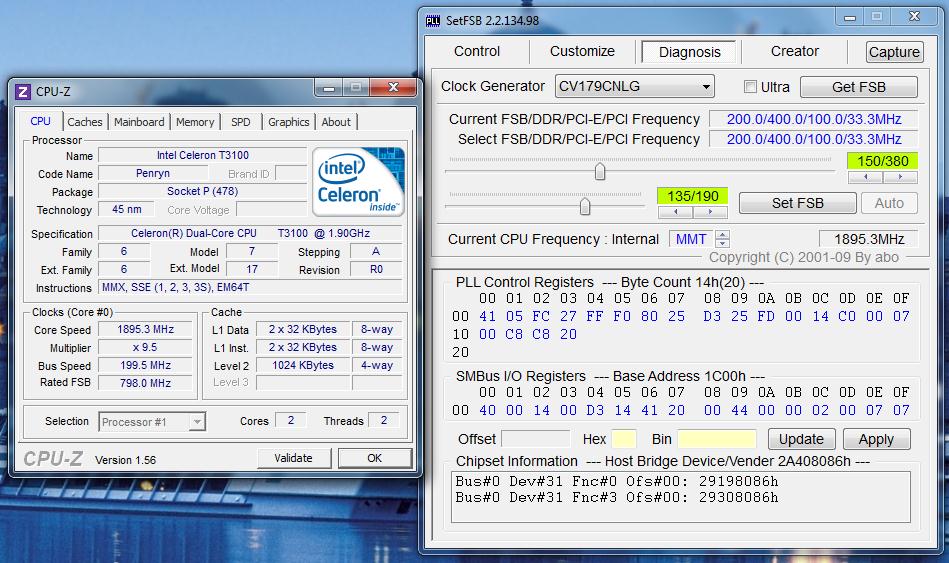This screenshot has width=949, height=563.
Task: Click the Hex input field
Action: (x=624, y=439)
